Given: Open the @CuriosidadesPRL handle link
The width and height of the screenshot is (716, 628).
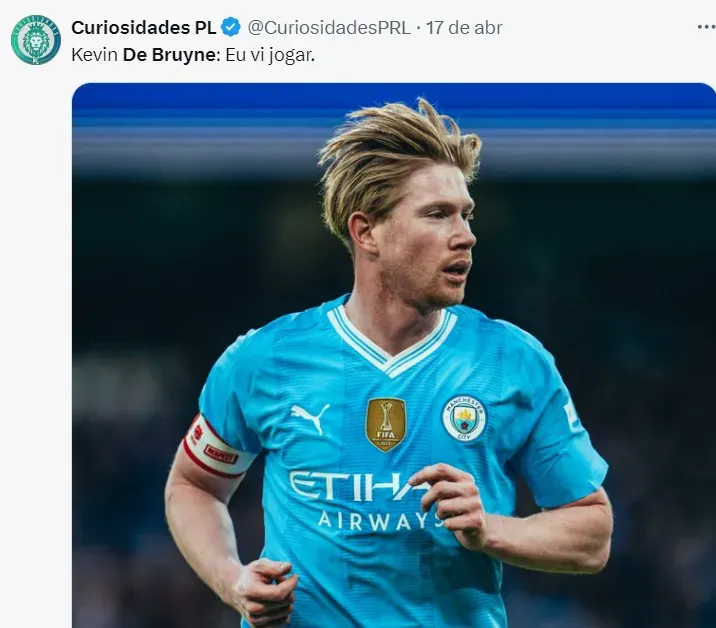Looking at the screenshot, I should coord(329,28).
